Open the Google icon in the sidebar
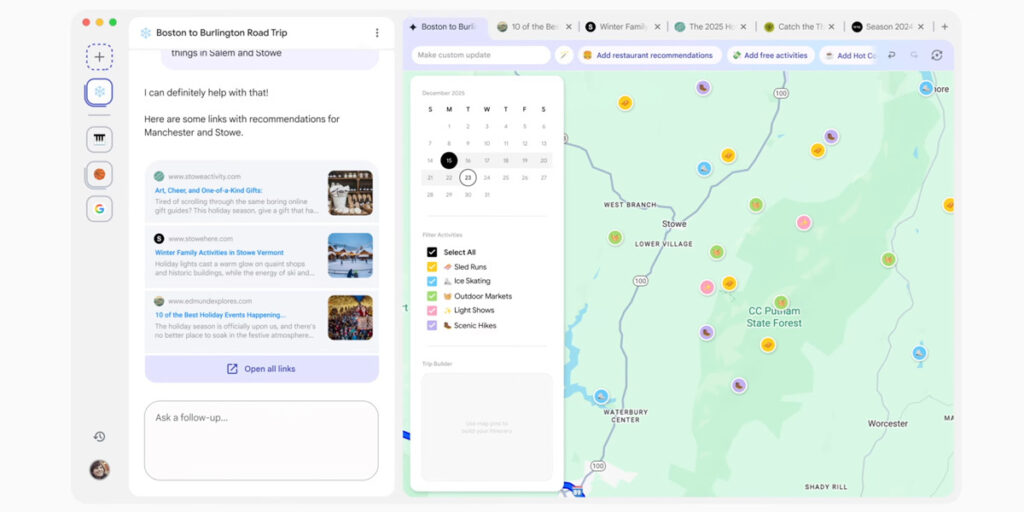Viewport: 1024px width, 512px height. tap(99, 209)
